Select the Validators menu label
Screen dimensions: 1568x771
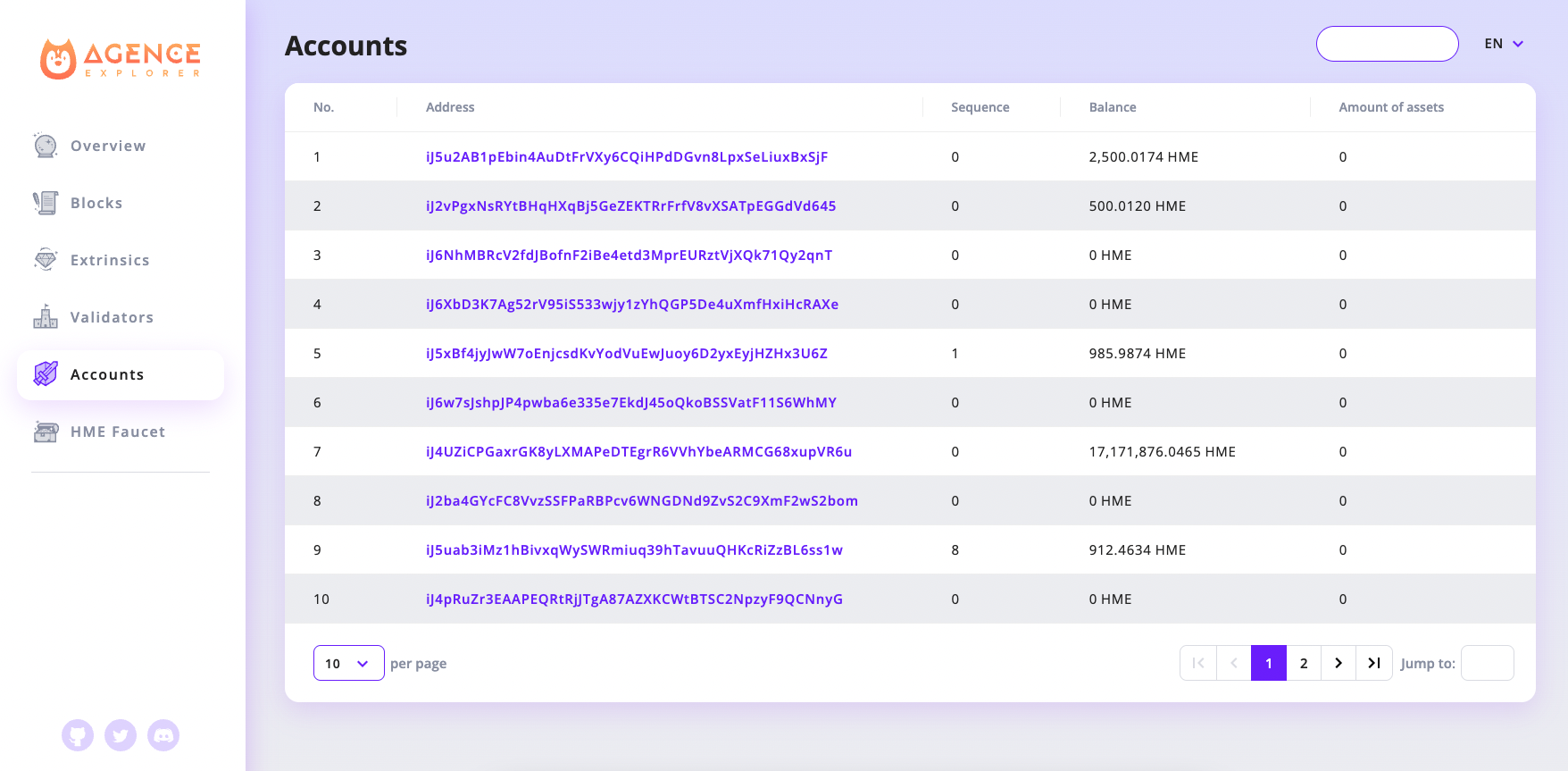click(x=112, y=317)
